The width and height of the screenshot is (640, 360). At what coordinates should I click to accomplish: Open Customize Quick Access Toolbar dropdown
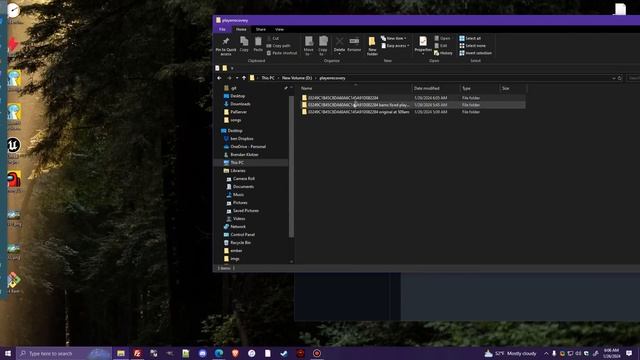point(232,68)
